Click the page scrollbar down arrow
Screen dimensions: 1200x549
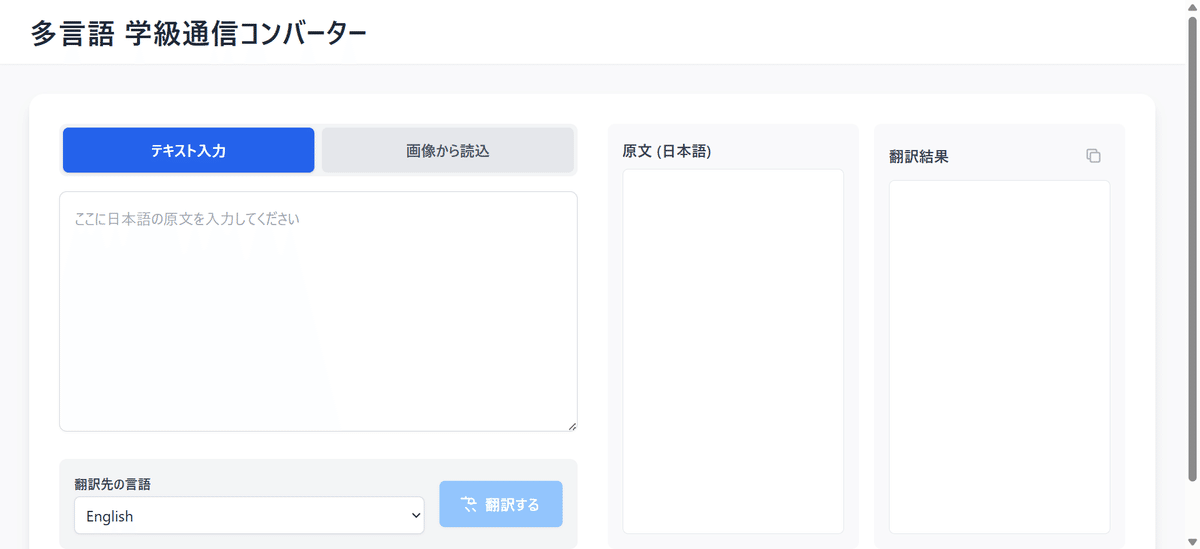click(x=1191, y=541)
